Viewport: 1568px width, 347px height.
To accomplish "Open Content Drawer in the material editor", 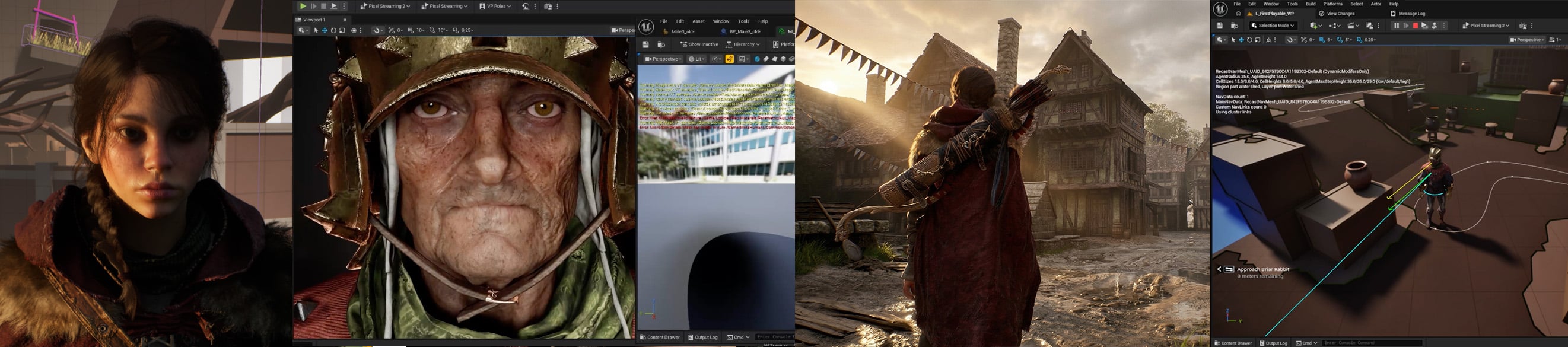I will [x=660, y=337].
